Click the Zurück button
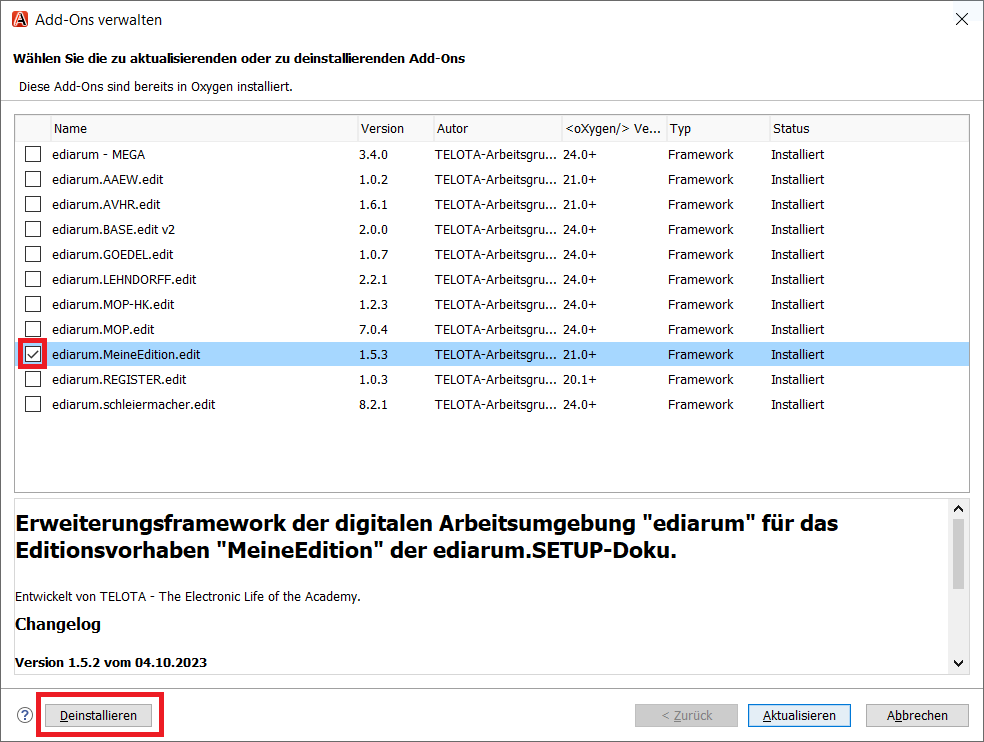Screen dimensions: 984x742 pos(687,716)
